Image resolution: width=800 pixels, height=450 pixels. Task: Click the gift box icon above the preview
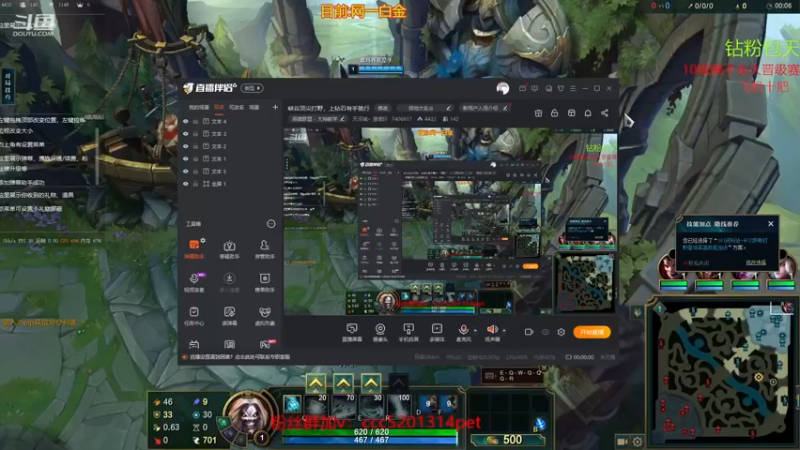(x=538, y=113)
